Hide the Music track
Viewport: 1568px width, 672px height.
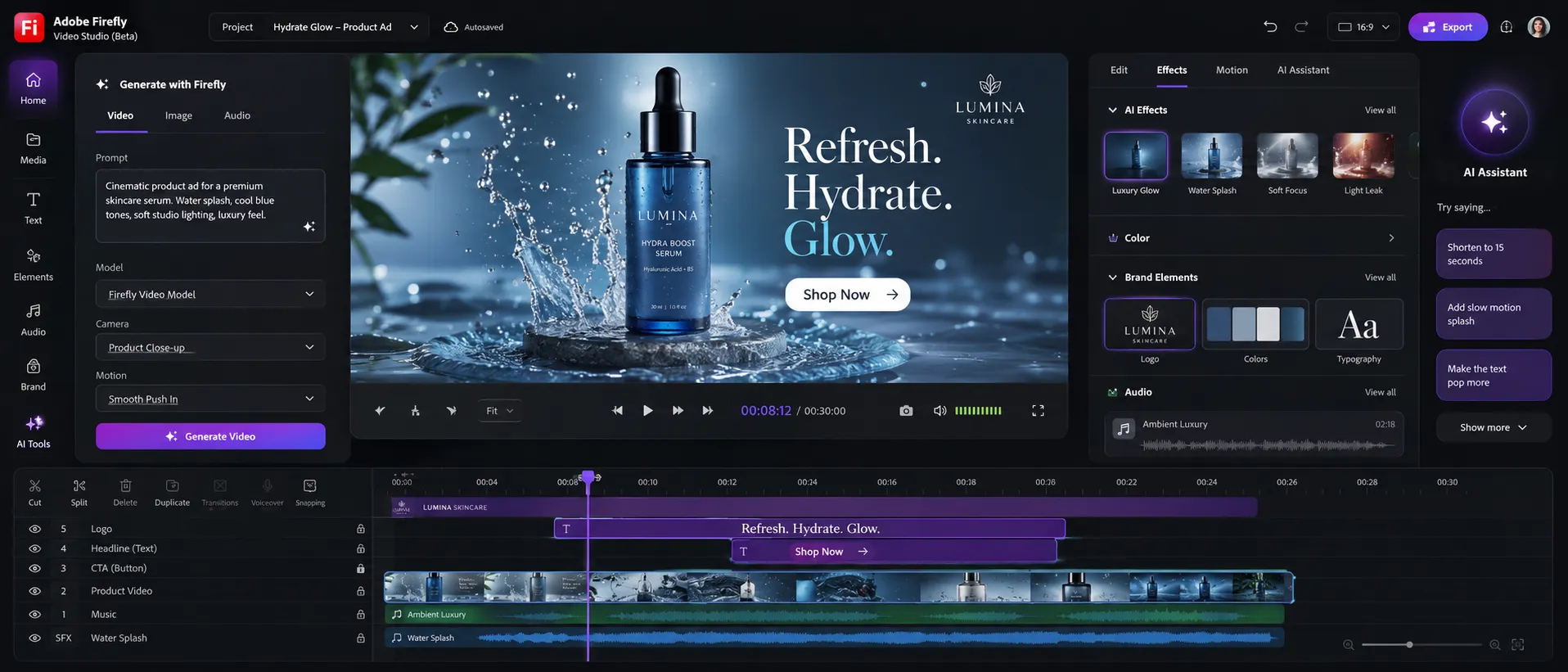[34, 614]
